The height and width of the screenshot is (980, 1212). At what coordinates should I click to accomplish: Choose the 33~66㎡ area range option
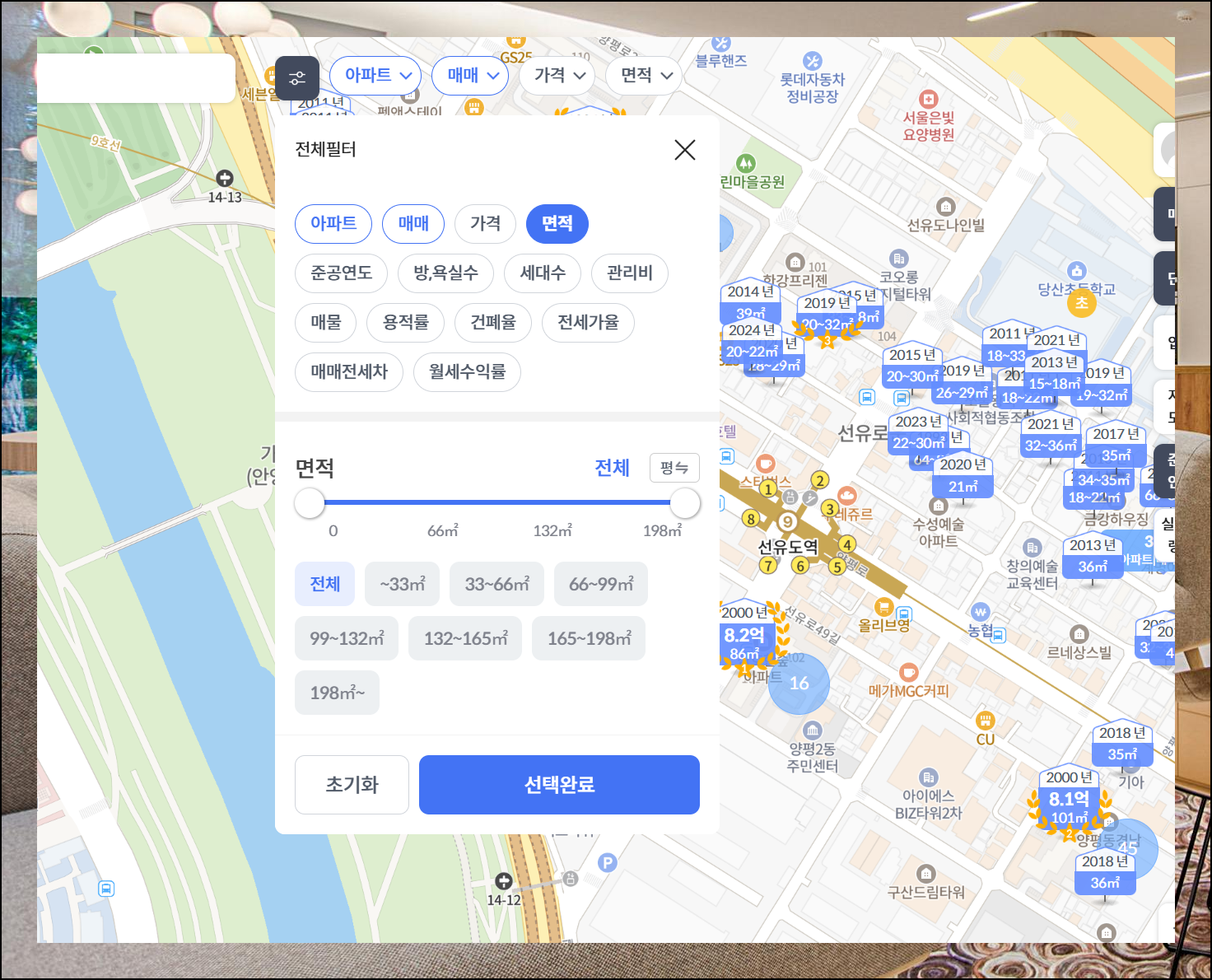click(496, 584)
